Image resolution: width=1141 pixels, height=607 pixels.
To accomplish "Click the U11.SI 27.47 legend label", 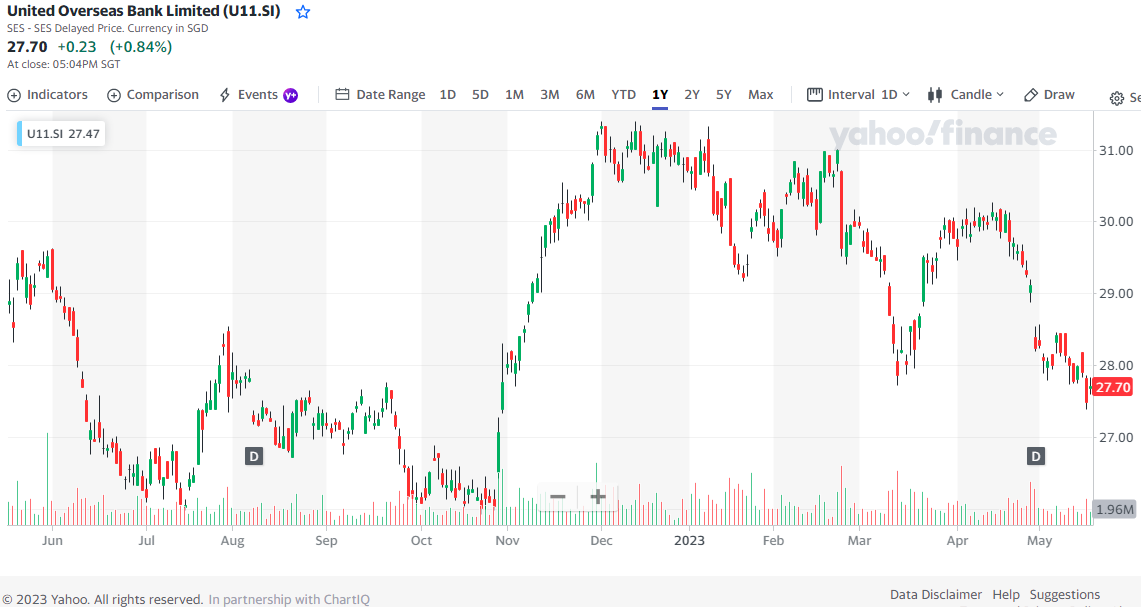I will pyautogui.click(x=62, y=134).
